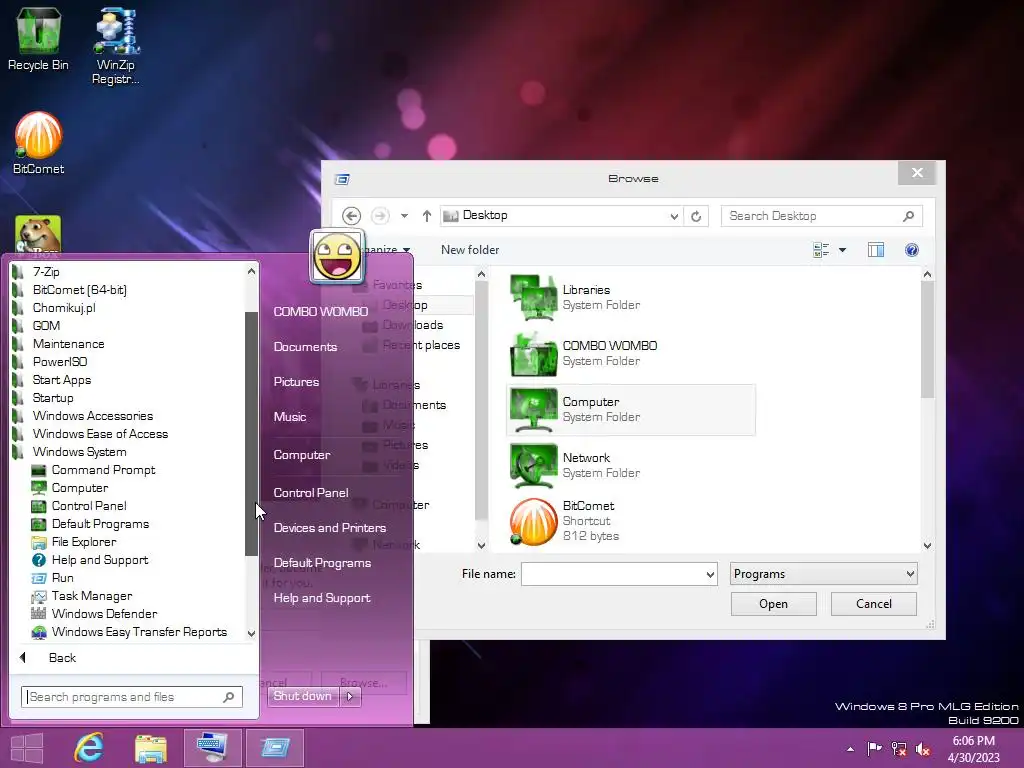
Task: Click the Shut down button
Action: [303, 696]
